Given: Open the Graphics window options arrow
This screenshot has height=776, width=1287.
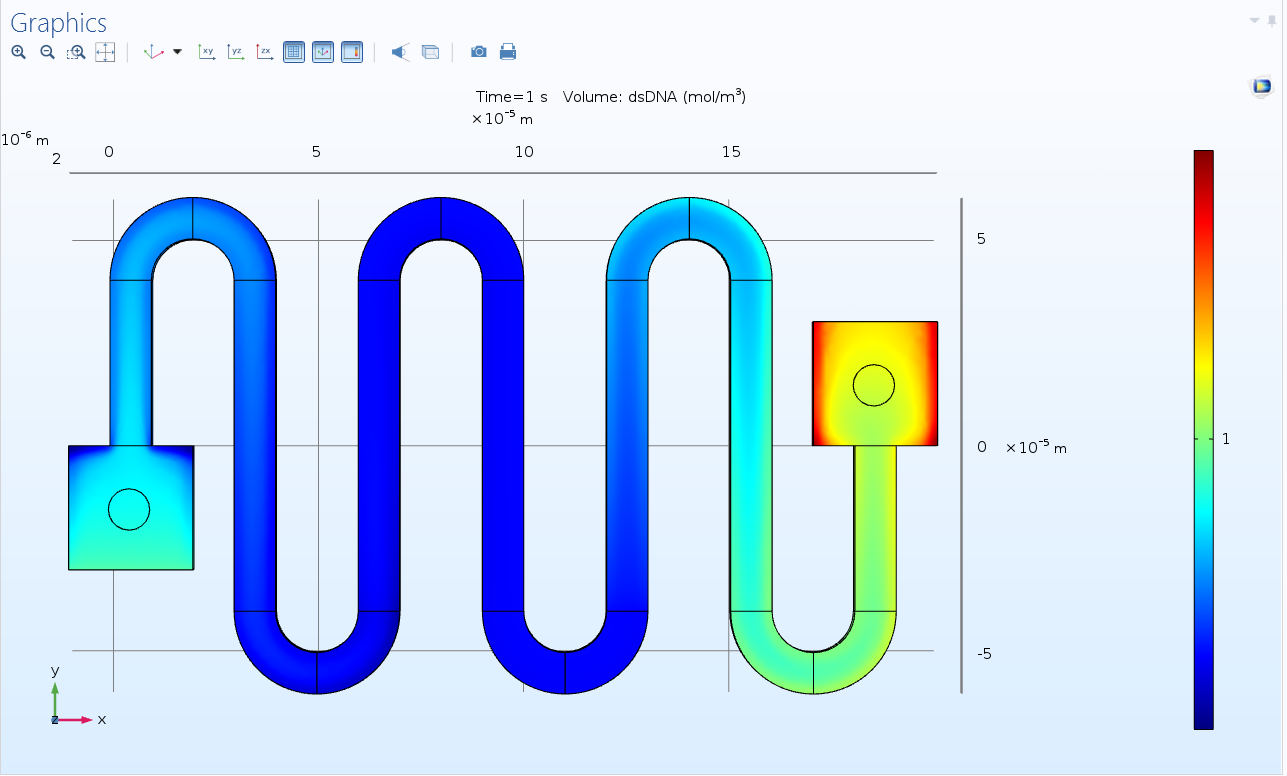Looking at the screenshot, I should (x=1255, y=20).
